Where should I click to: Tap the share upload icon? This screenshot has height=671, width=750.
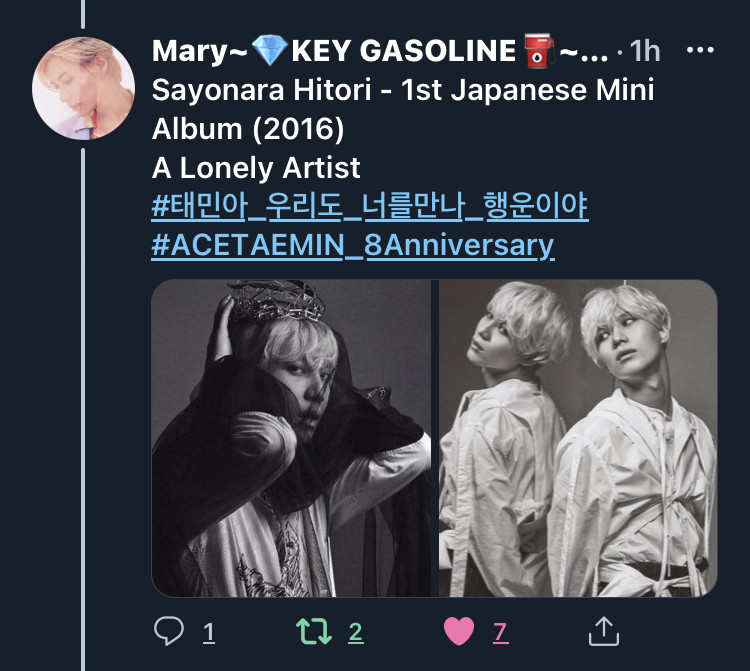pos(604,631)
